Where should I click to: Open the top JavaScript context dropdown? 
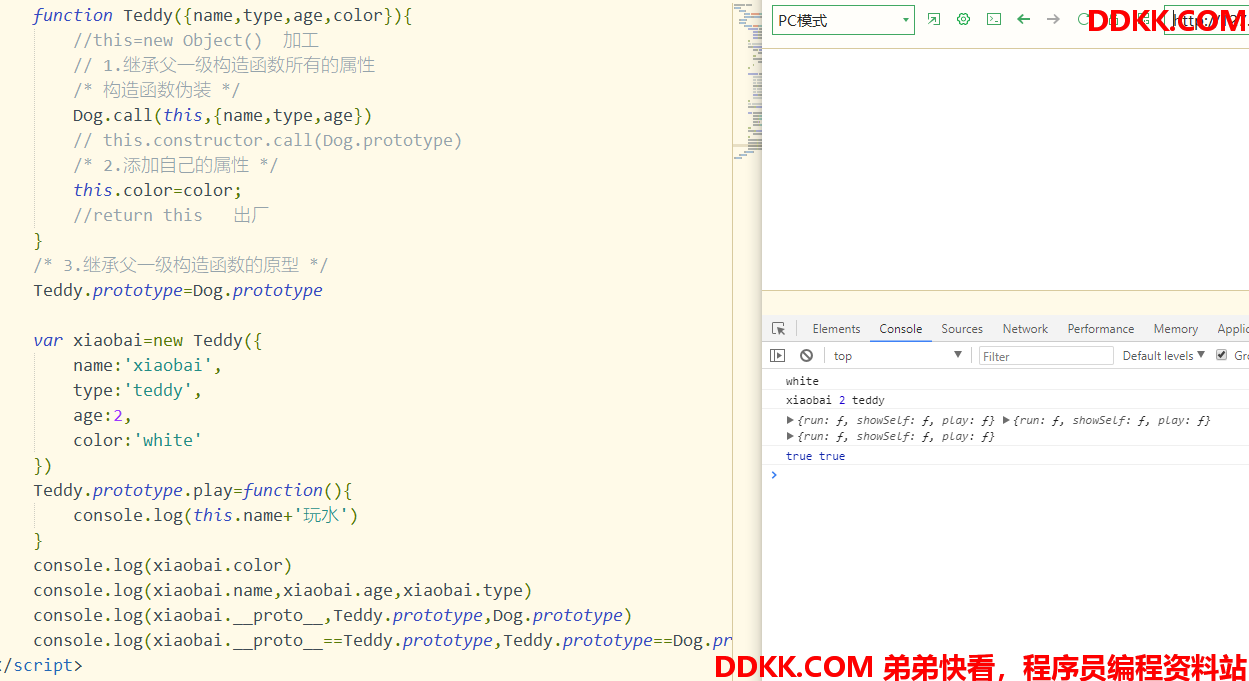(897, 356)
